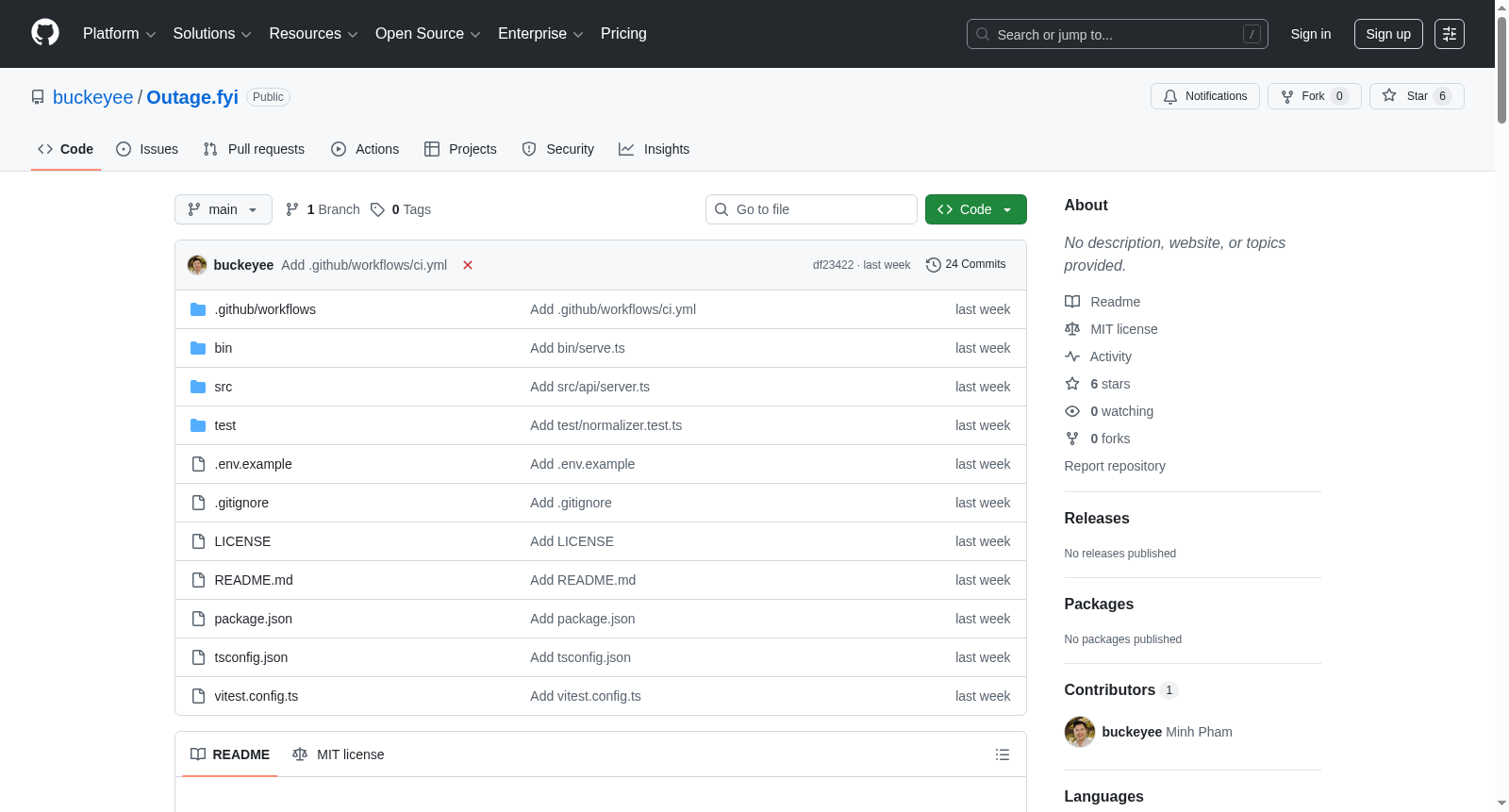Image resolution: width=1509 pixels, height=812 pixels.
Task: Click the file icon beside LICENSE
Action: [198, 541]
